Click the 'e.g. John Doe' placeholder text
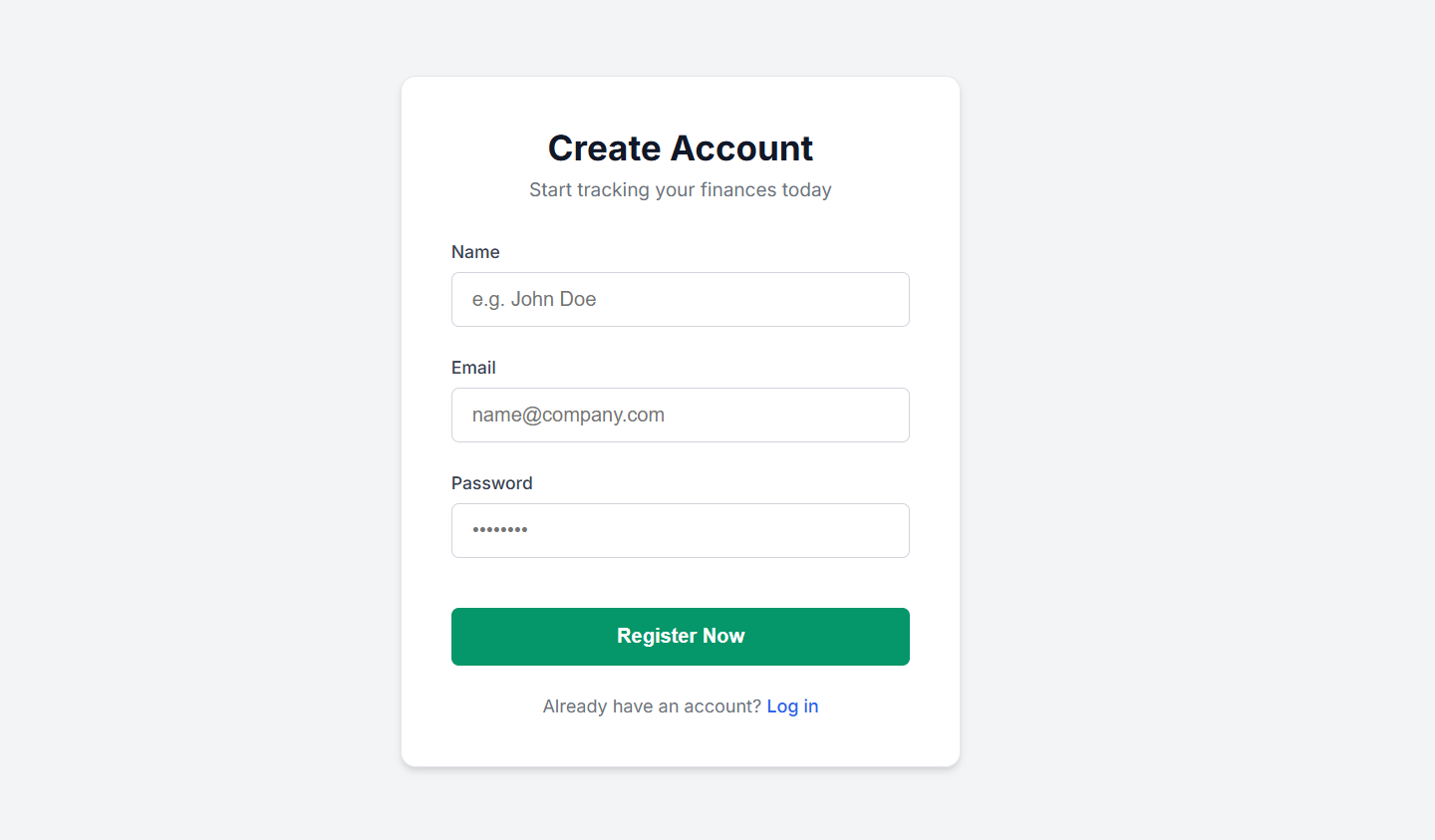The image size is (1435, 840). pyautogui.click(x=534, y=299)
